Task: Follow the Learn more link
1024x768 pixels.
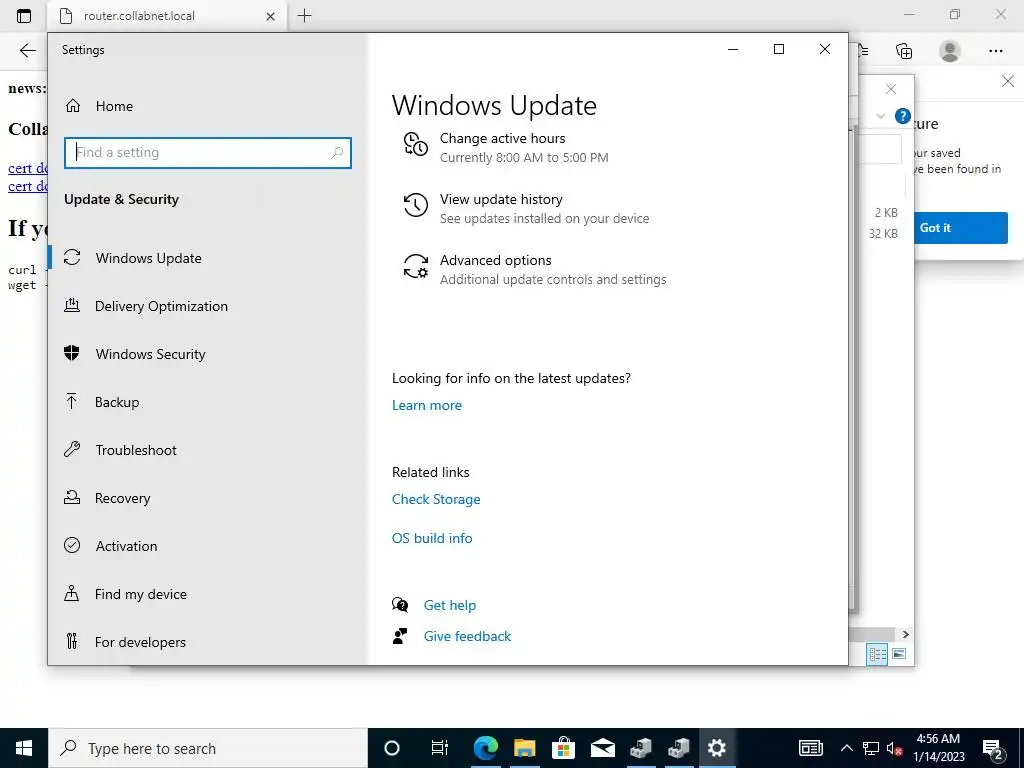Action: 426,405
